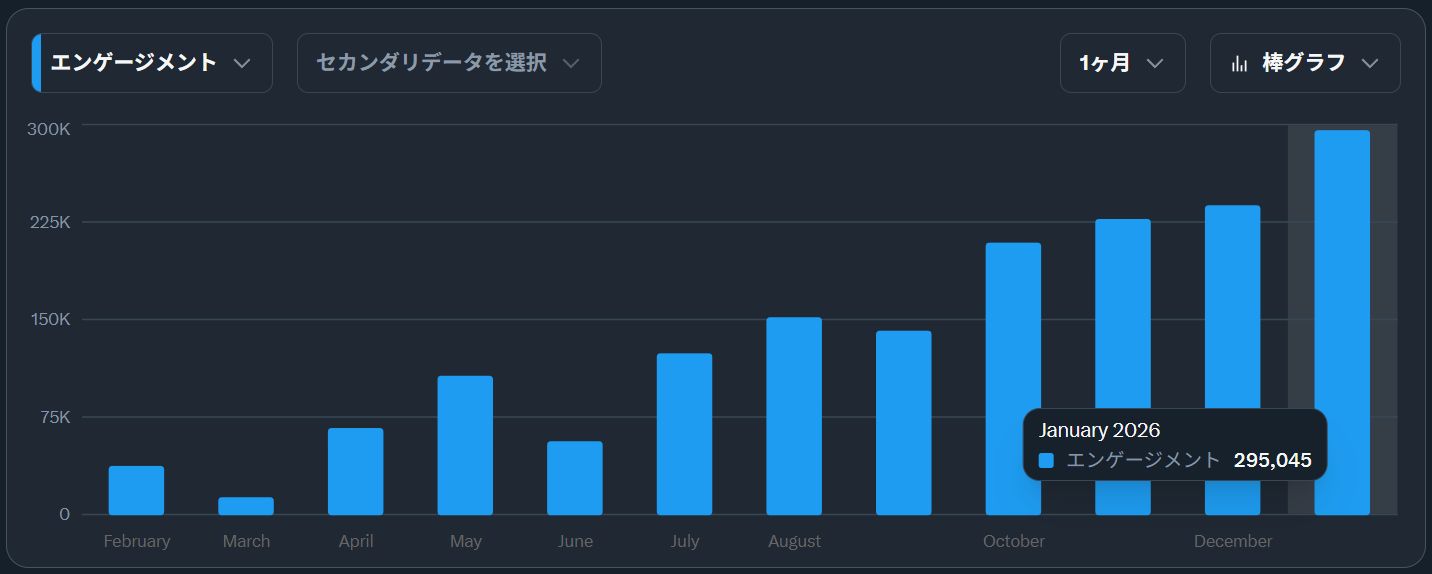This screenshot has width=1432, height=574.
Task: Click the chevron next to セカンダリデータを選択
Action: [x=571, y=63]
